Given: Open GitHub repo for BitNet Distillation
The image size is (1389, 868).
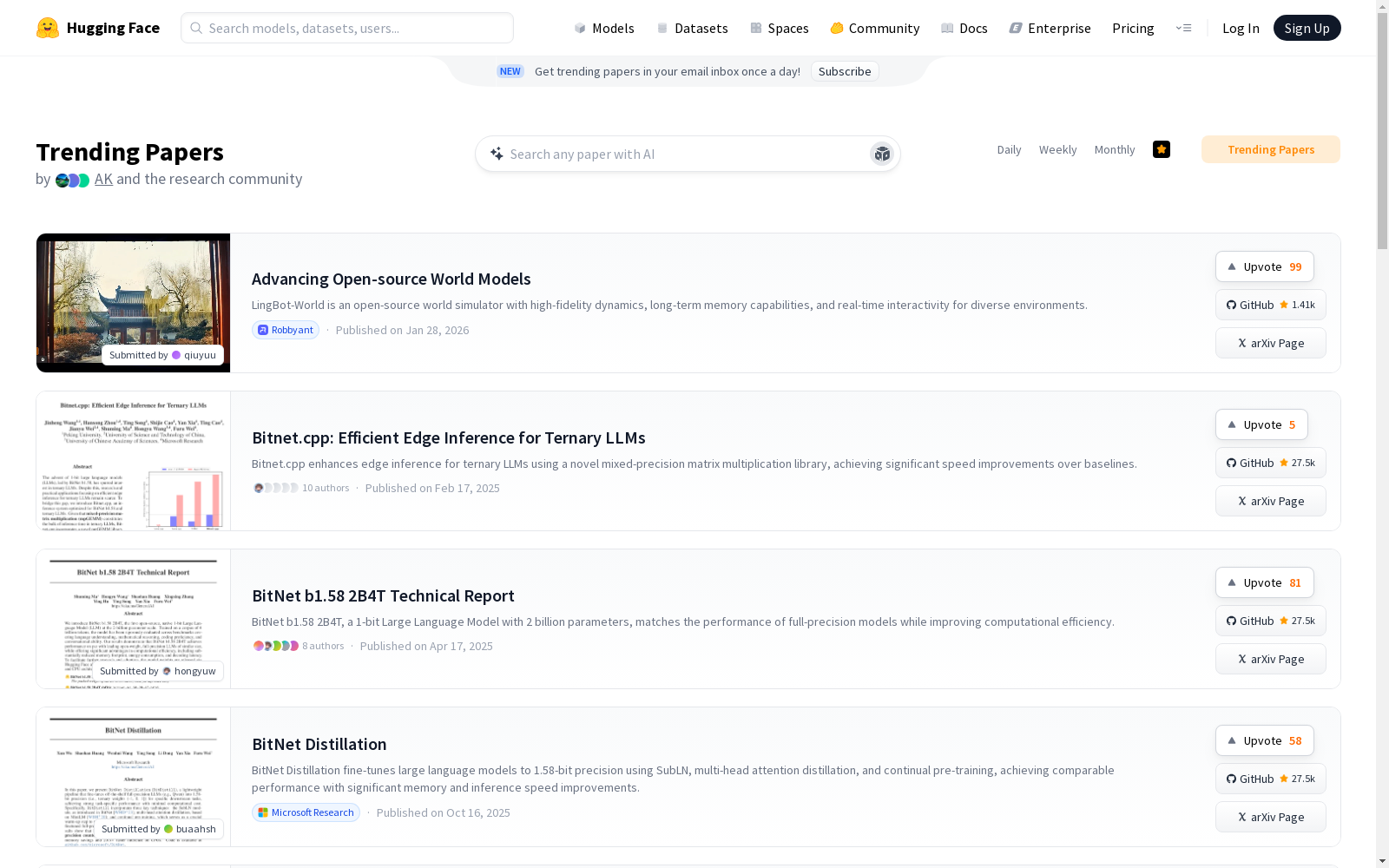Looking at the screenshot, I should click(1271, 779).
